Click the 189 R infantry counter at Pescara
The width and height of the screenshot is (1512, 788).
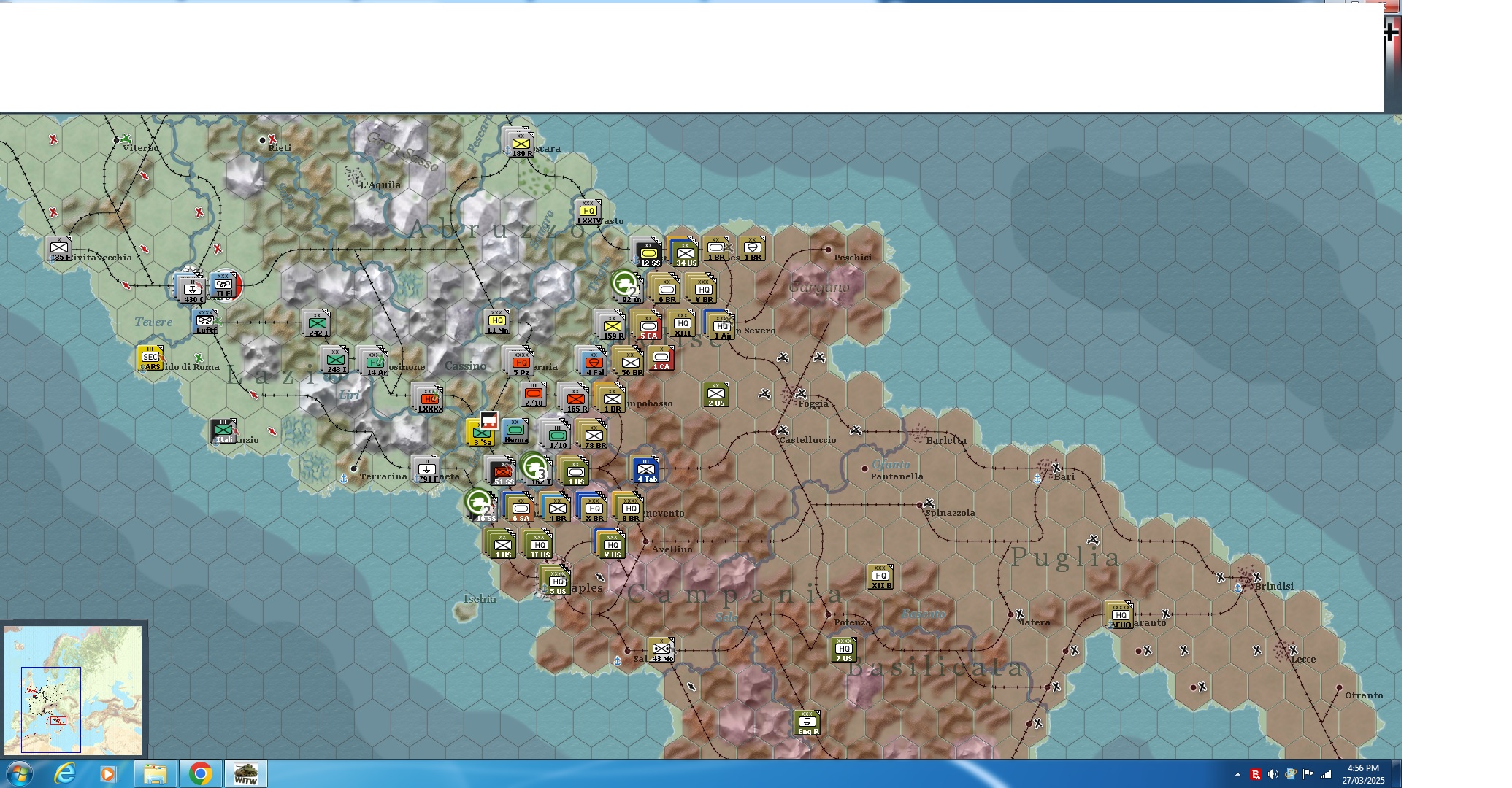pos(521,144)
